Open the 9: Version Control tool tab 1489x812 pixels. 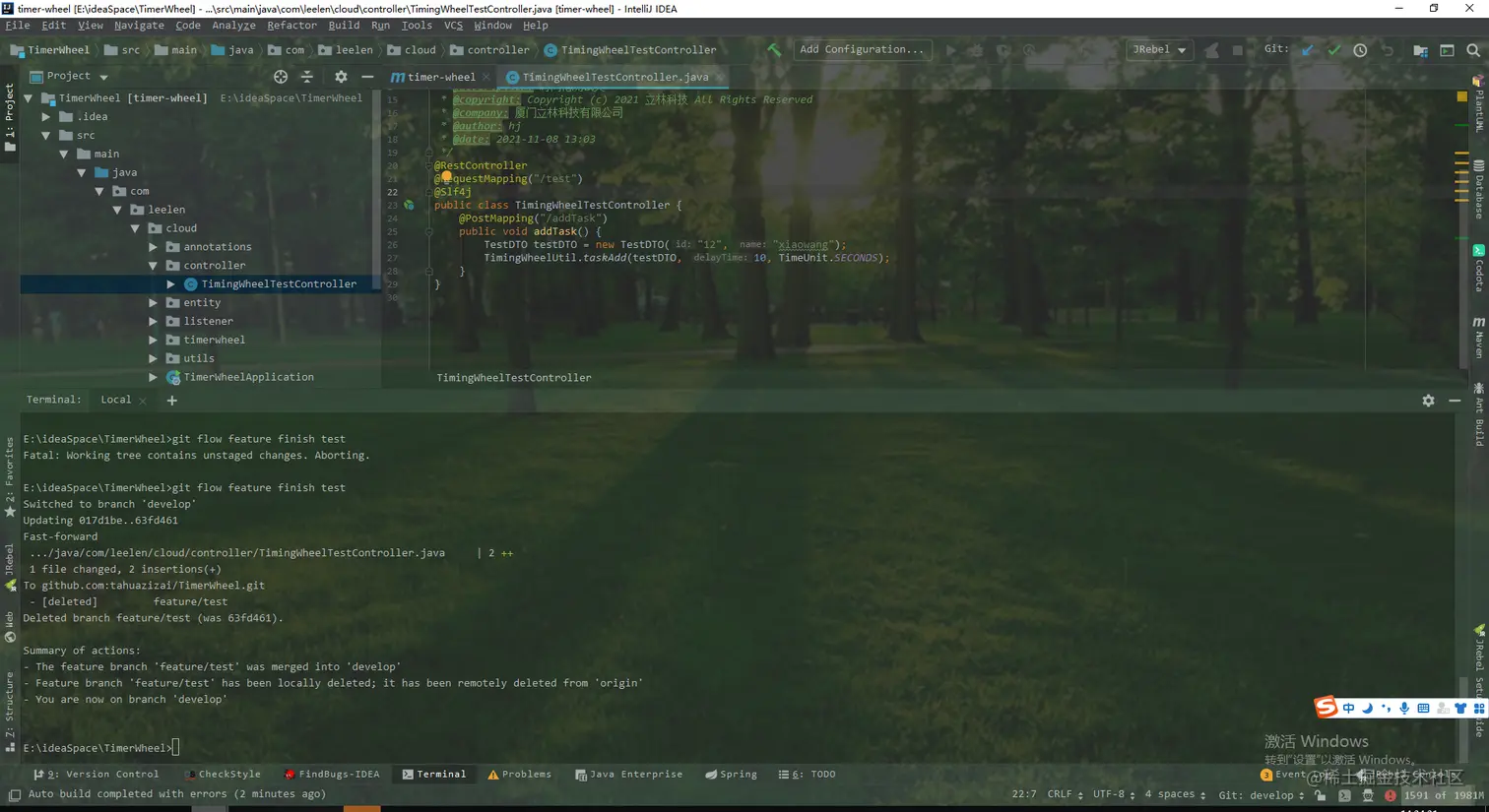pos(96,775)
